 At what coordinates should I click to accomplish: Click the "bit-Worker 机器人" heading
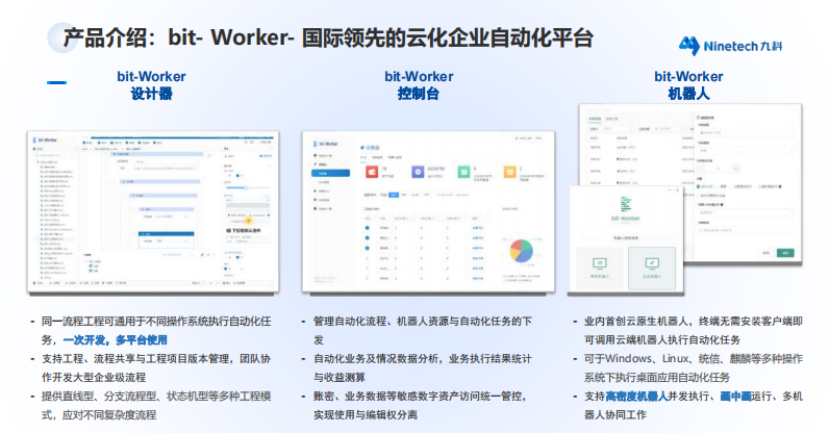tap(688, 85)
